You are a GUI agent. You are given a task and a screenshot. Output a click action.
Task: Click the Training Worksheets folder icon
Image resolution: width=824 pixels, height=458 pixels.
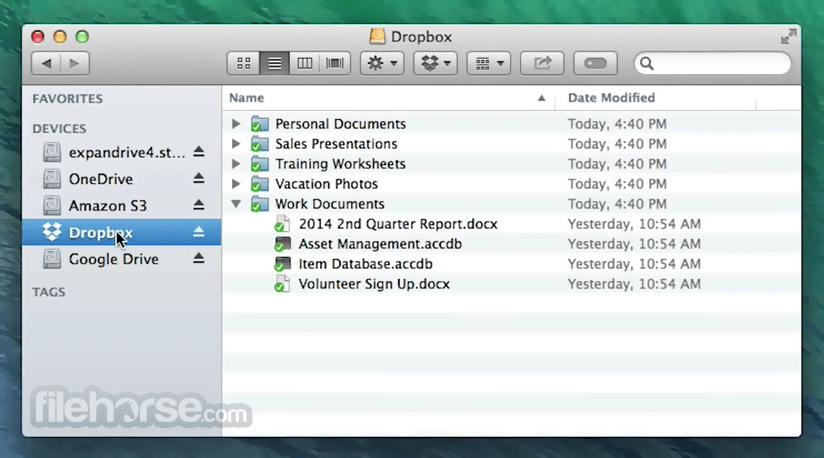[x=260, y=164]
